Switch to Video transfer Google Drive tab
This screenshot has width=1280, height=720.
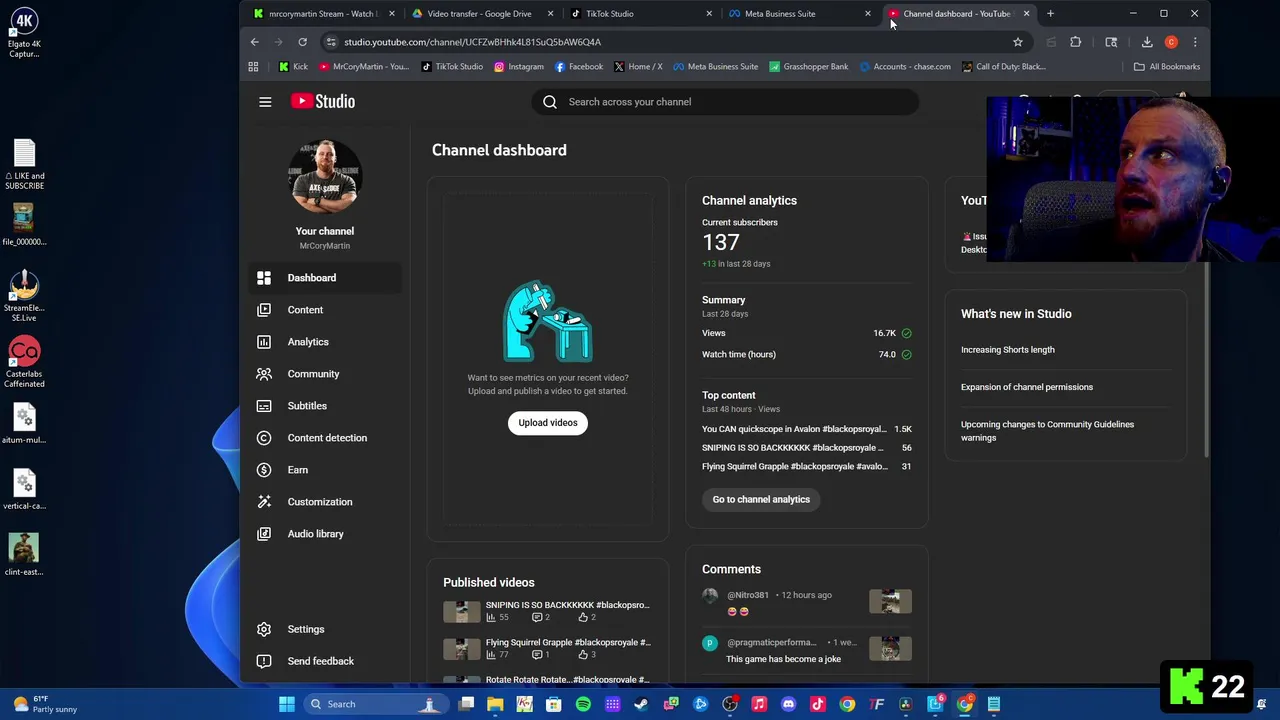[x=480, y=14]
